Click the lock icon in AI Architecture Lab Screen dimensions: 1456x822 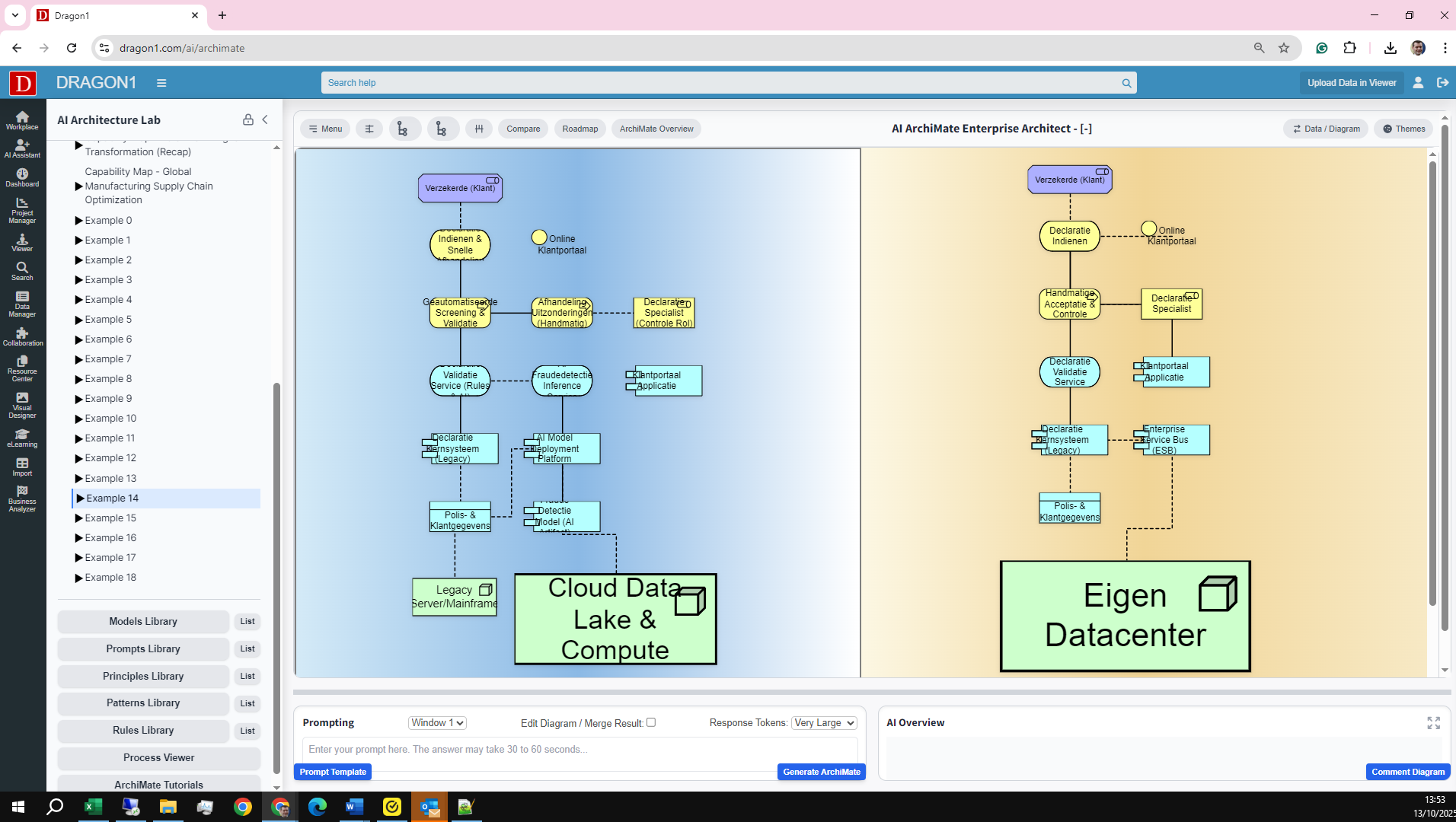(x=247, y=119)
